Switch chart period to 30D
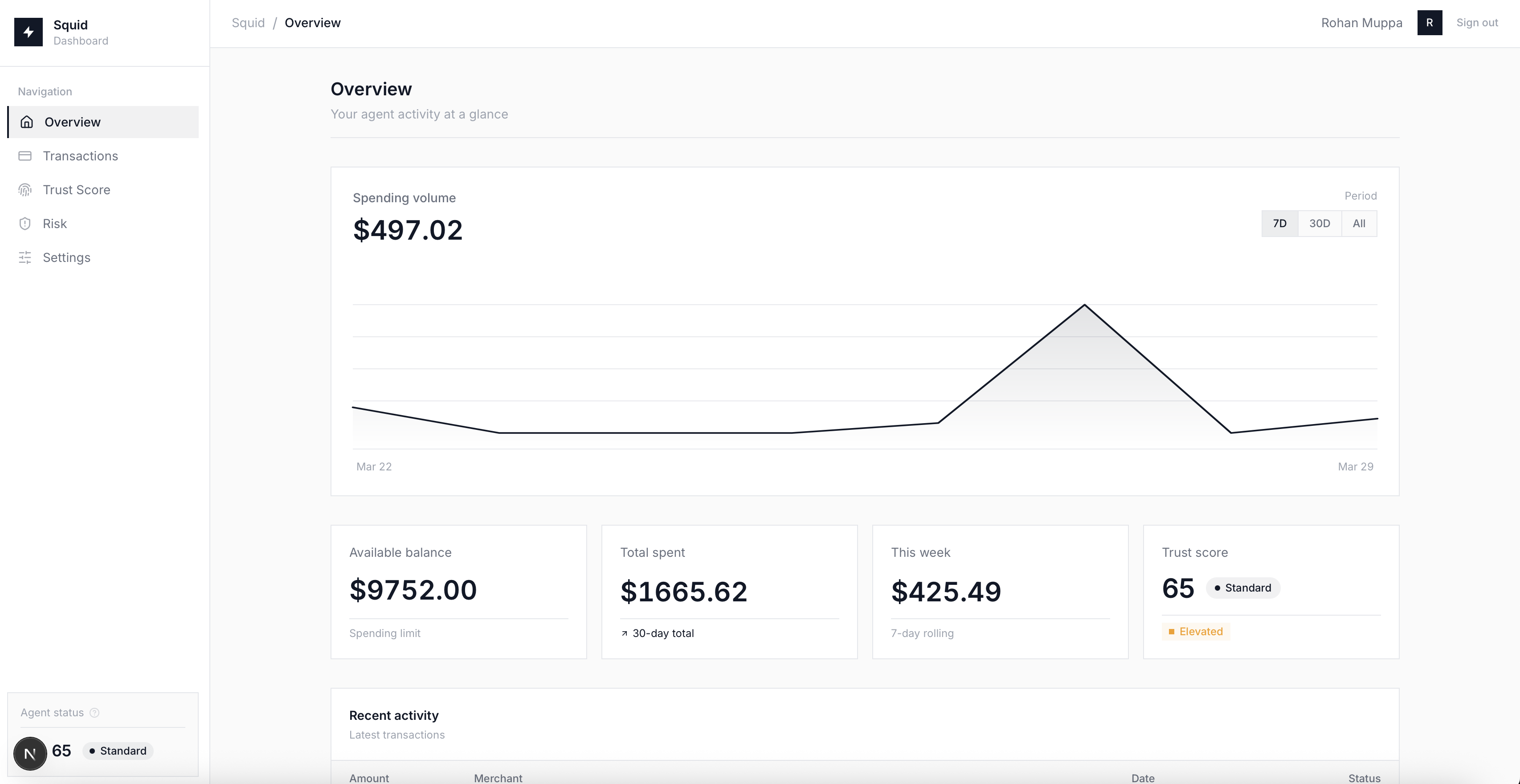The width and height of the screenshot is (1520, 784). pos(1320,224)
